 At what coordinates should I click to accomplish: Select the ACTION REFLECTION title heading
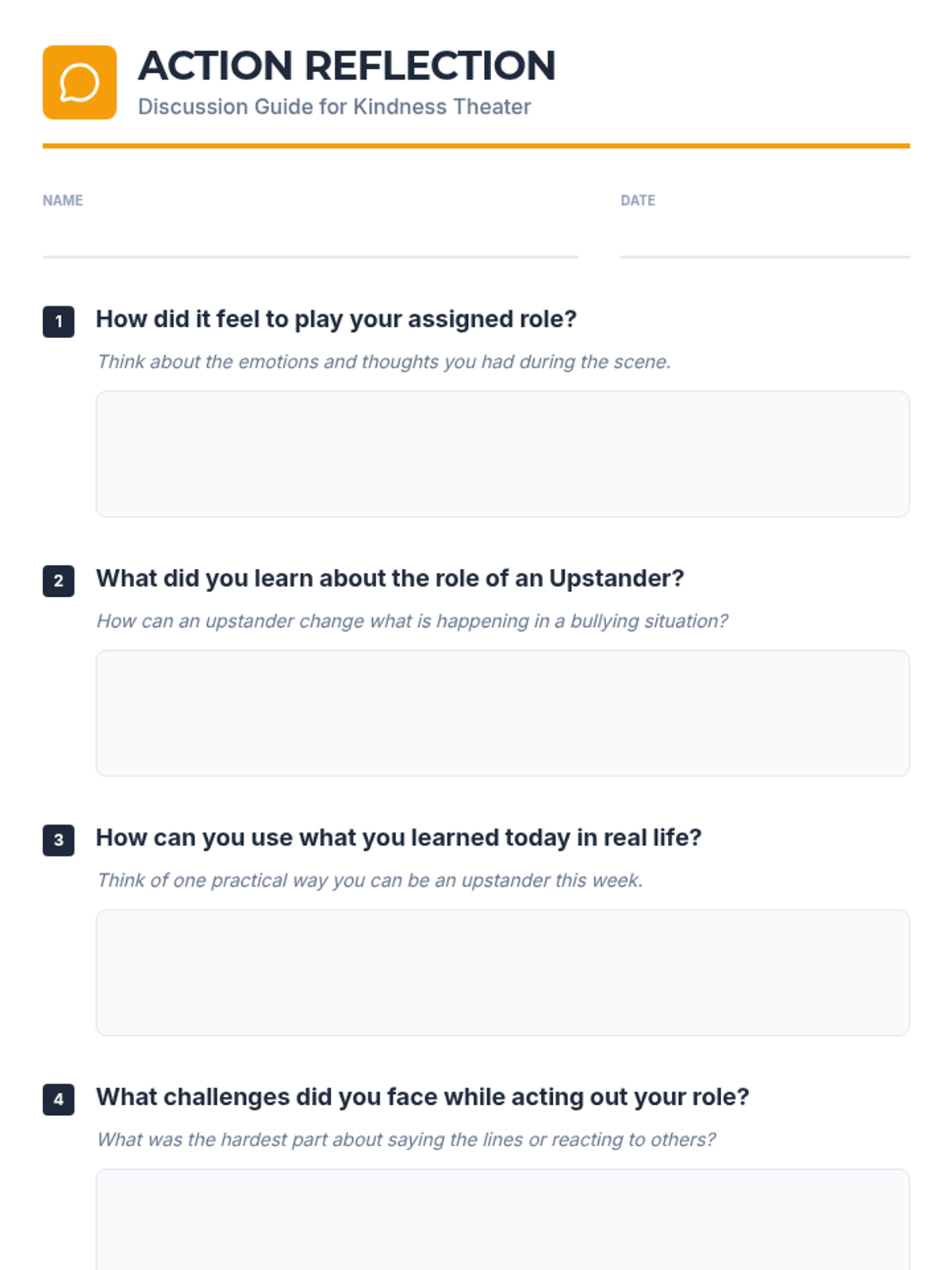(x=347, y=66)
